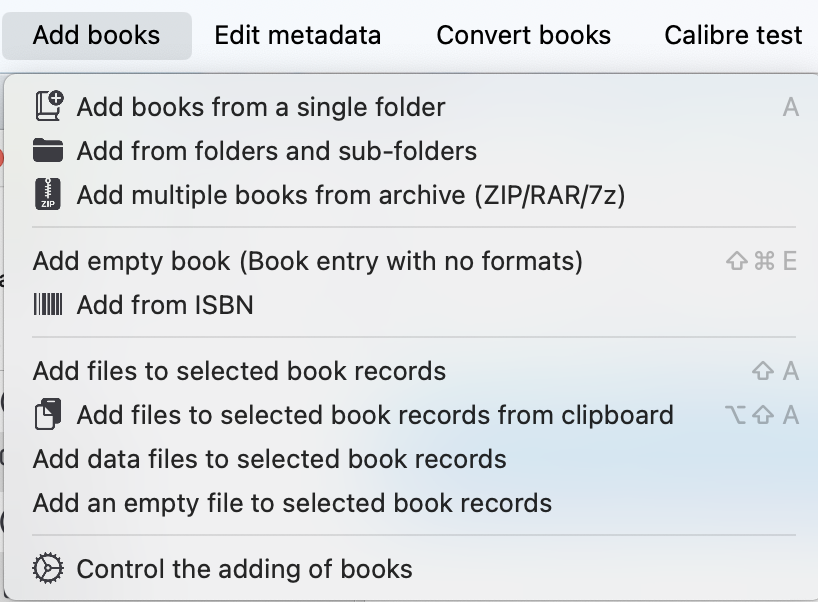Choose Add from ISBN
The image size is (818, 602).
pos(165,305)
